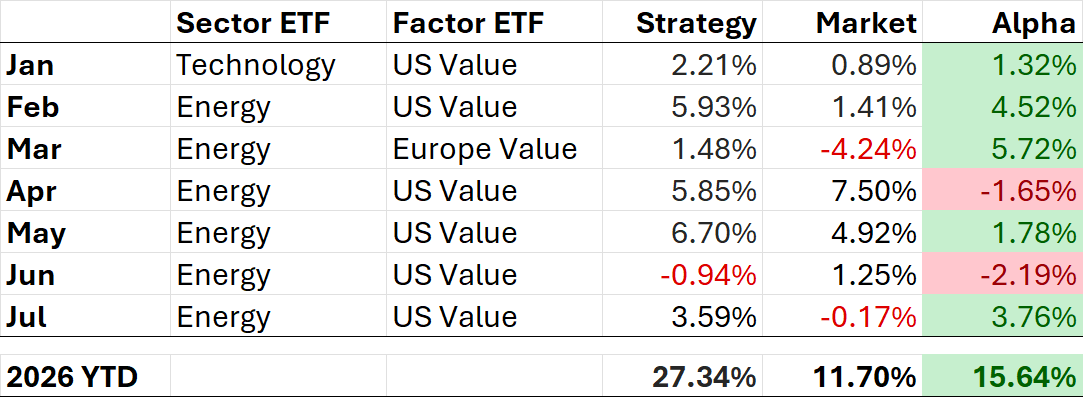
Task: Select the pink -1.65% alpha cell
Action: (1001, 191)
